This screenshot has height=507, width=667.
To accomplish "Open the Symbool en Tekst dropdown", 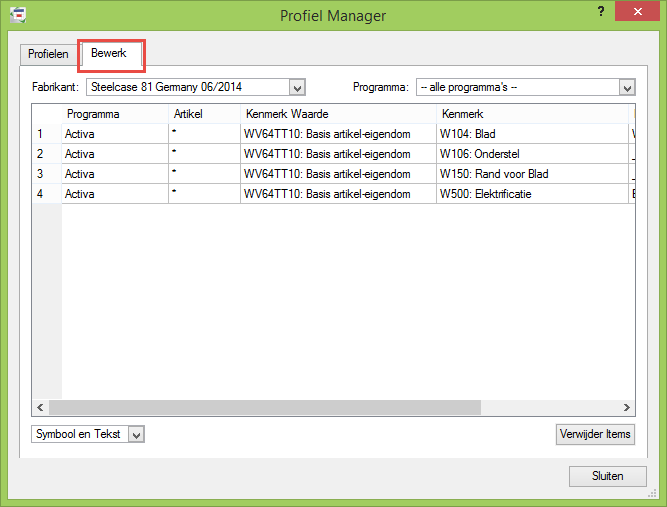I will [x=137, y=434].
